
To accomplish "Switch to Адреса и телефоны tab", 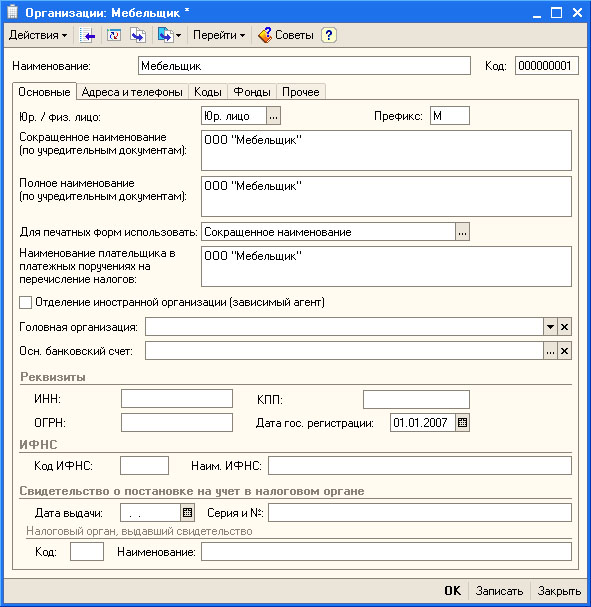I will [x=132, y=92].
